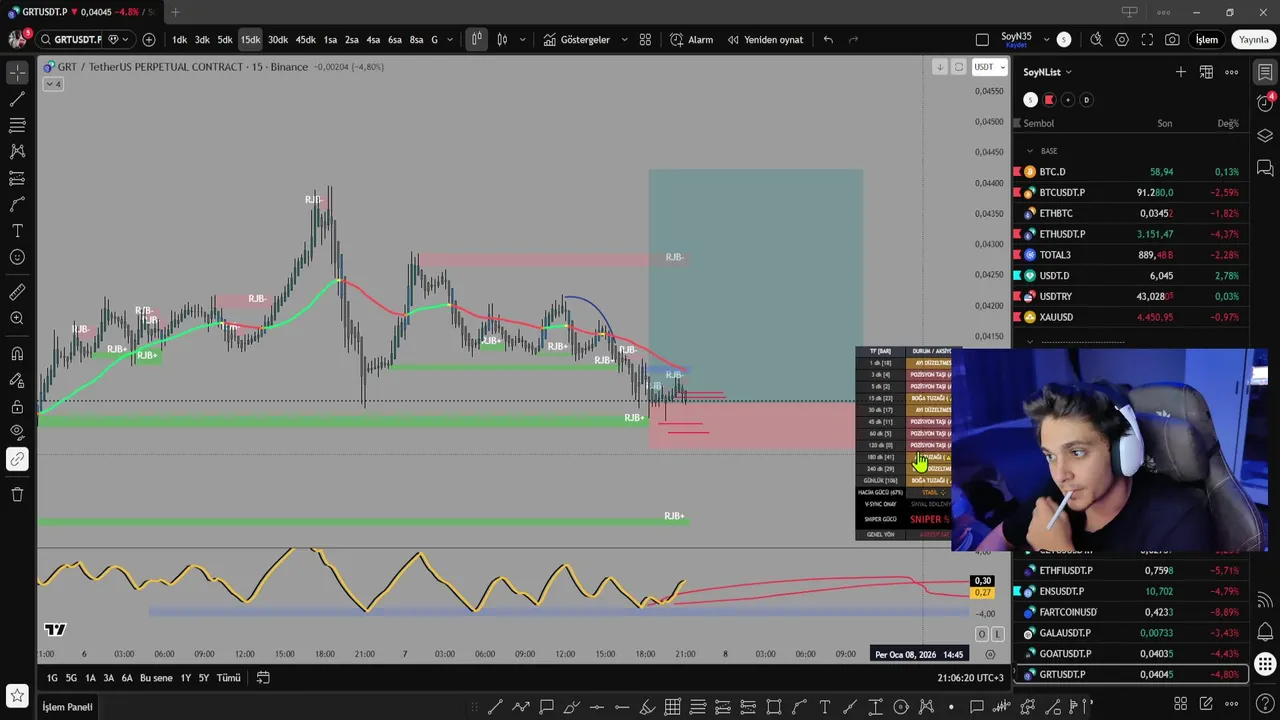Open the USDT currency dropdown

[x=989, y=67]
